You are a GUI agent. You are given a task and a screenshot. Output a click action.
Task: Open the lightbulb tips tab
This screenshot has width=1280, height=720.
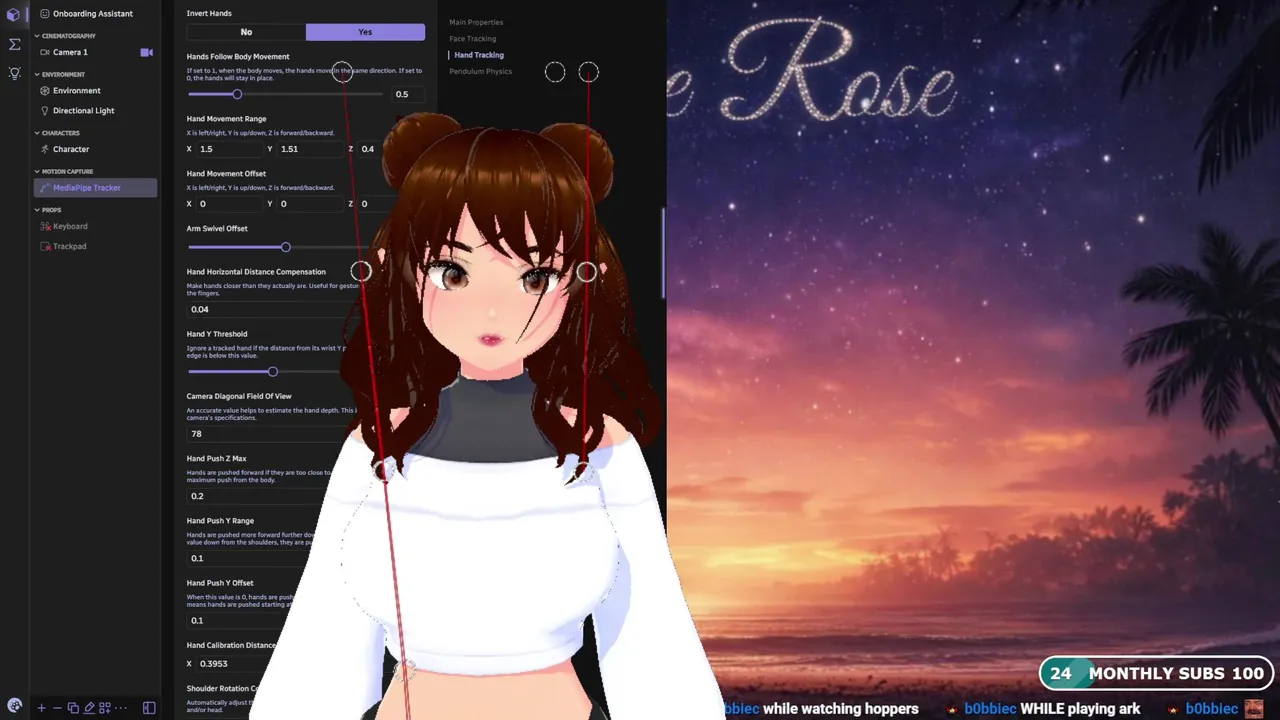tap(14, 73)
